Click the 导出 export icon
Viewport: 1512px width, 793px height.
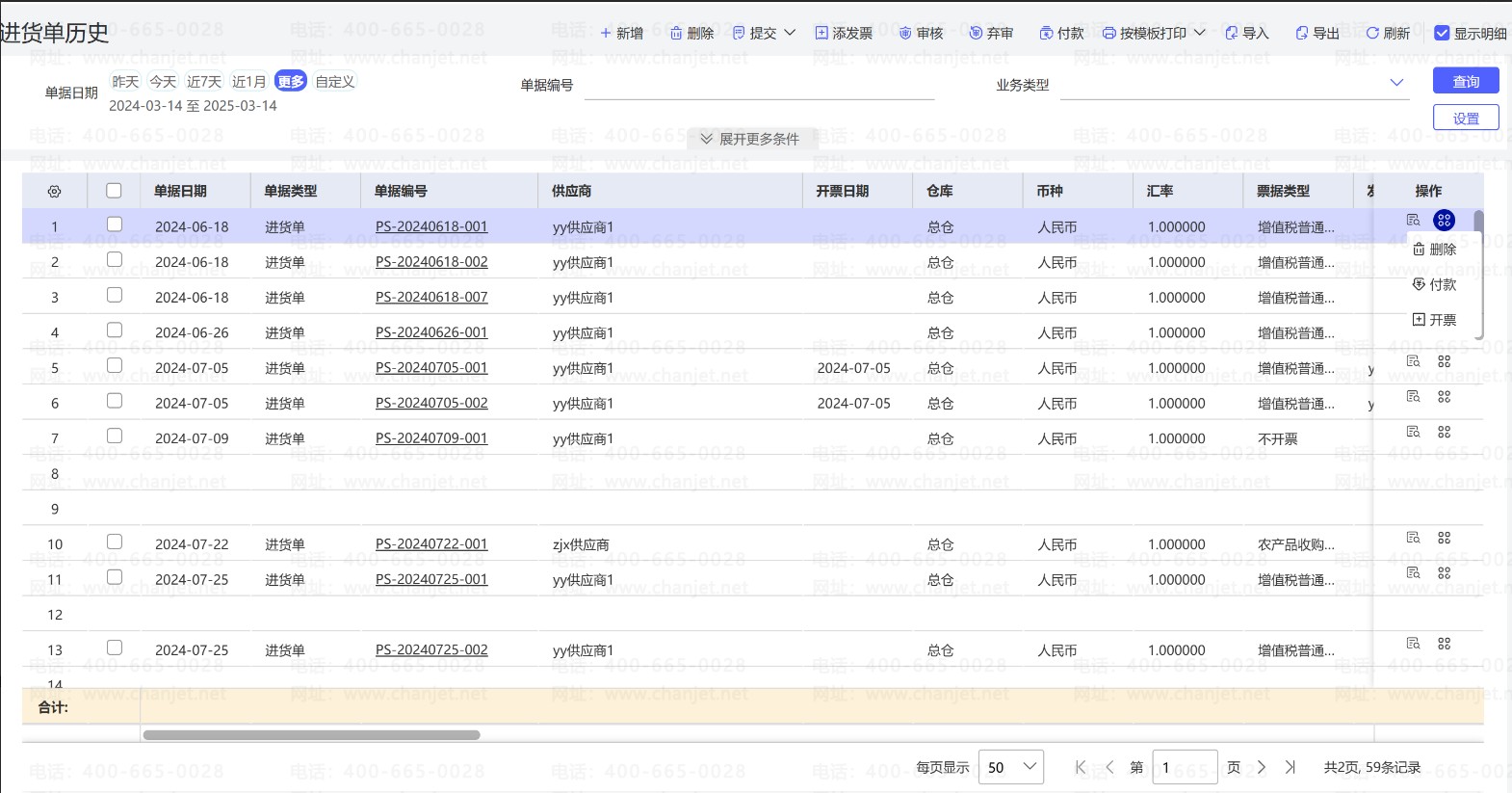1302,33
